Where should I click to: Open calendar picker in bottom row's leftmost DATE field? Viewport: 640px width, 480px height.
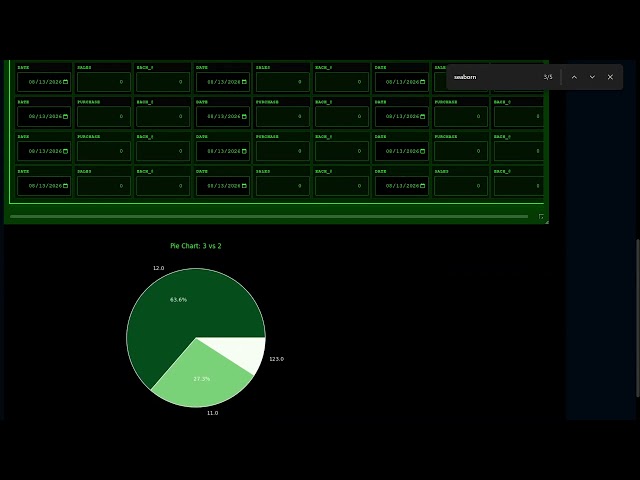(65, 186)
